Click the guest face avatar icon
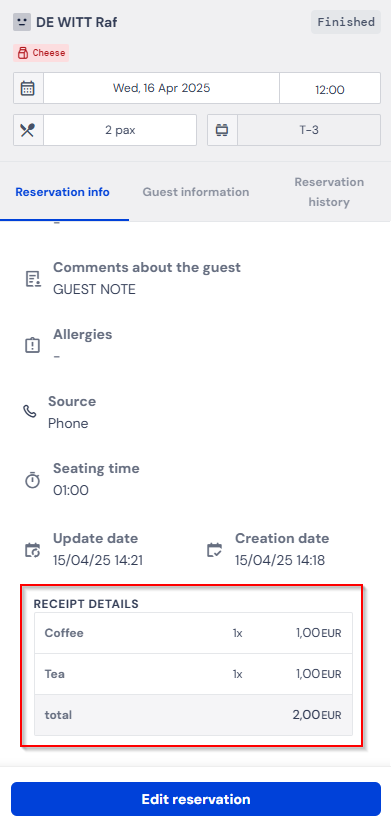391x825 pixels. (22, 22)
